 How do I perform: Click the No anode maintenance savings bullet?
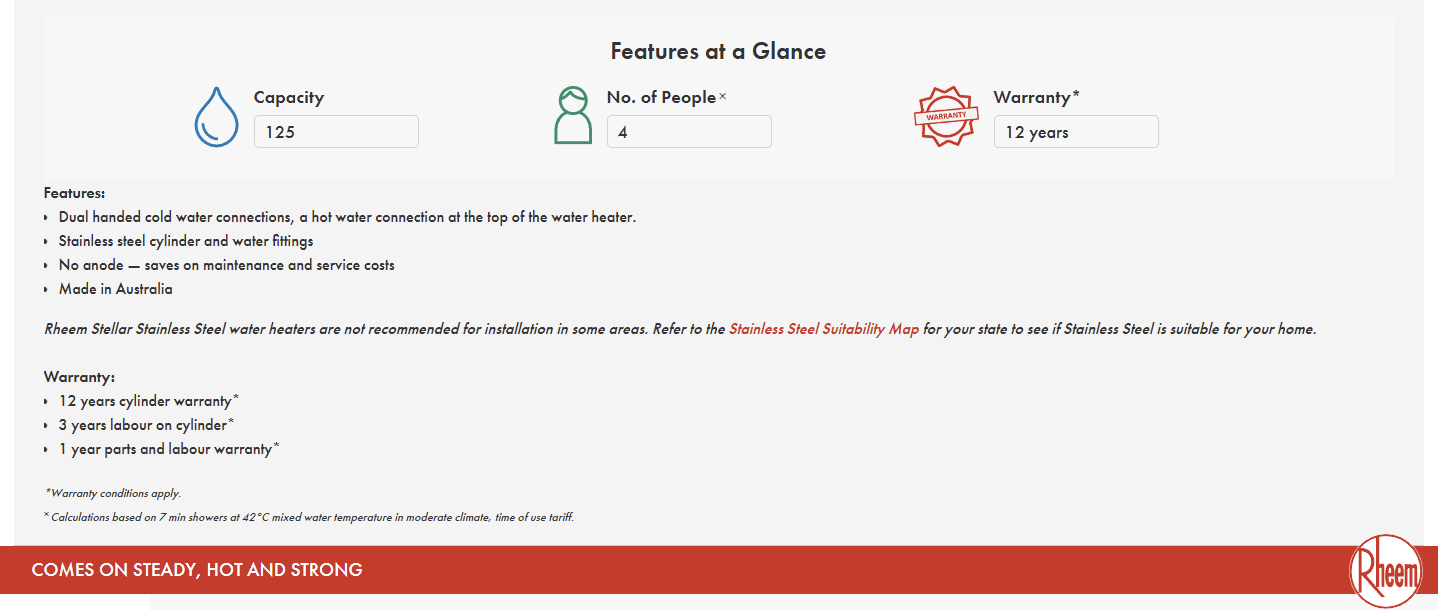pyautogui.click(x=226, y=265)
